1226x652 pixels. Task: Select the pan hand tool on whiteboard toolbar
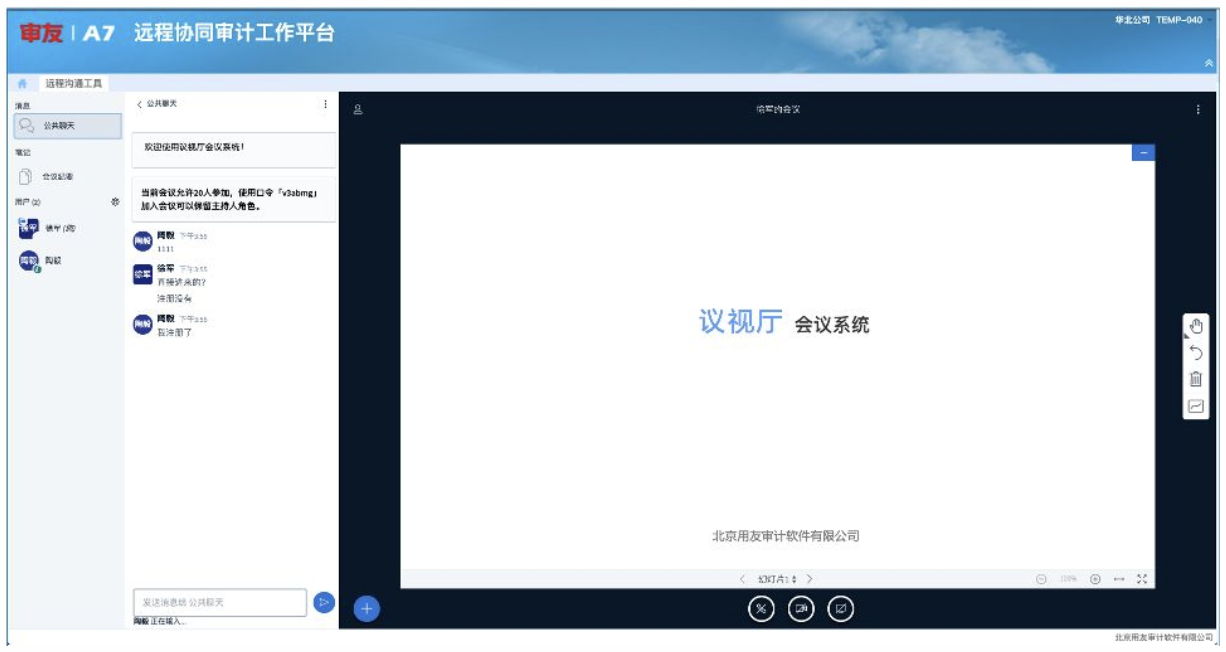(x=1196, y=326)
